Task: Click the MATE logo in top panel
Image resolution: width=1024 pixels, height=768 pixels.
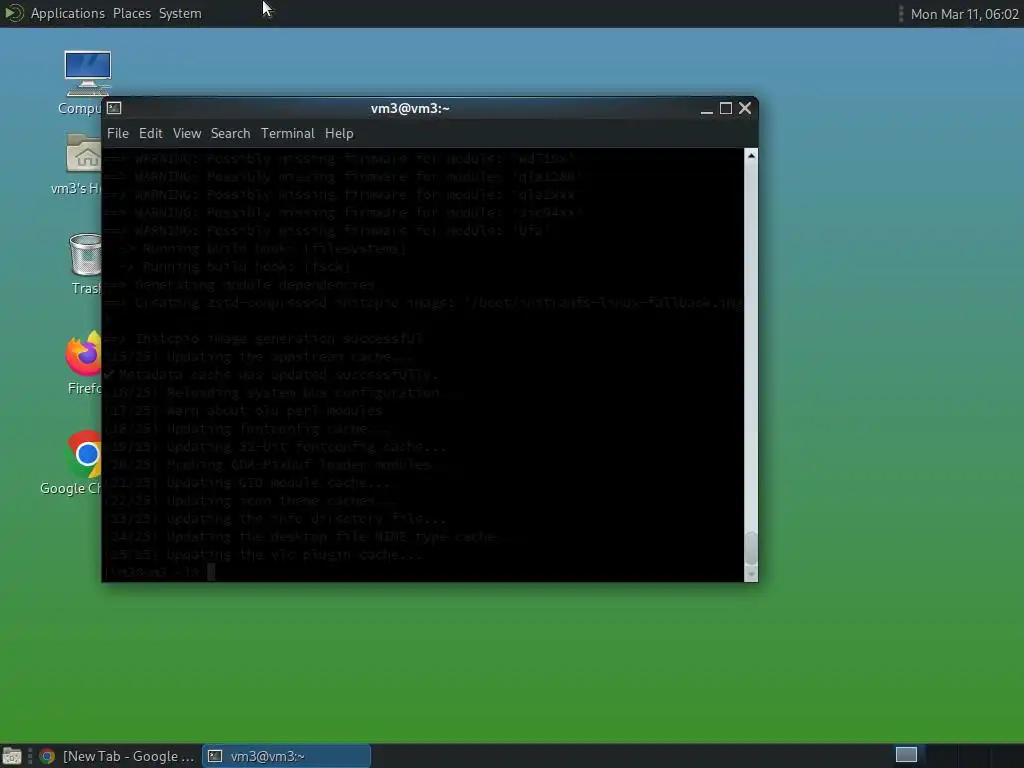Action: pos(14,13)
